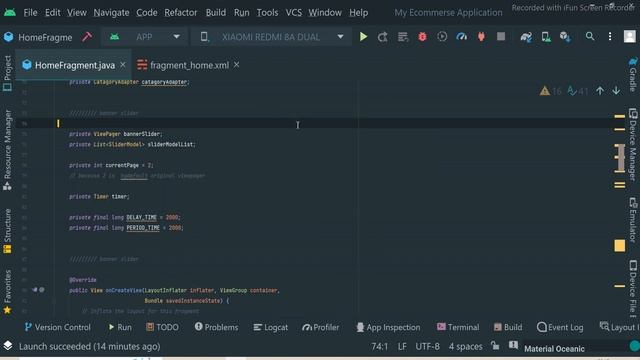Toggle tool window quick access icon
This screenshot has width=640, height=360.
(x=8, y=346)
